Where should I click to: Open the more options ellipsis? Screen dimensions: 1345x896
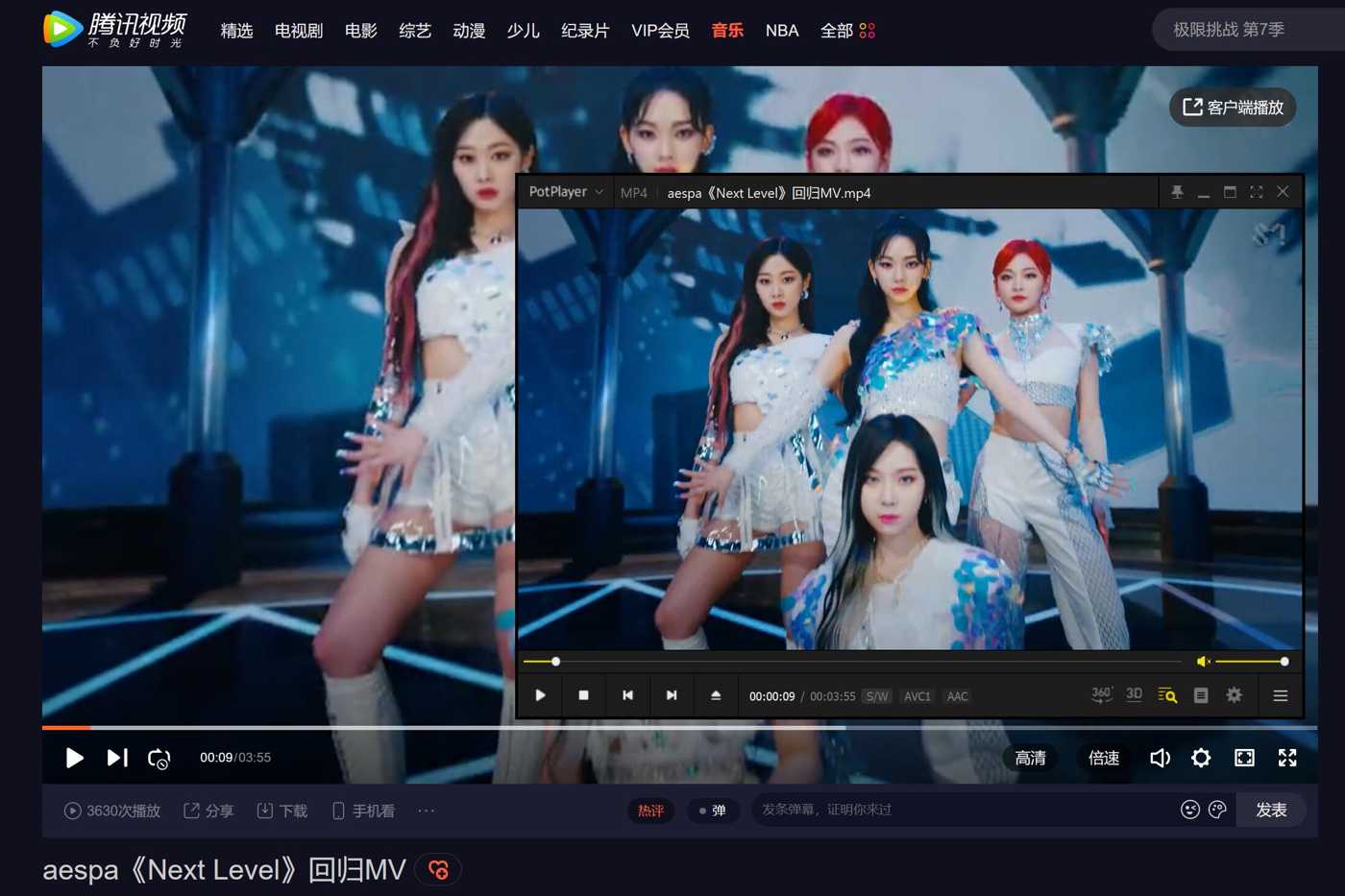(427, 811)
